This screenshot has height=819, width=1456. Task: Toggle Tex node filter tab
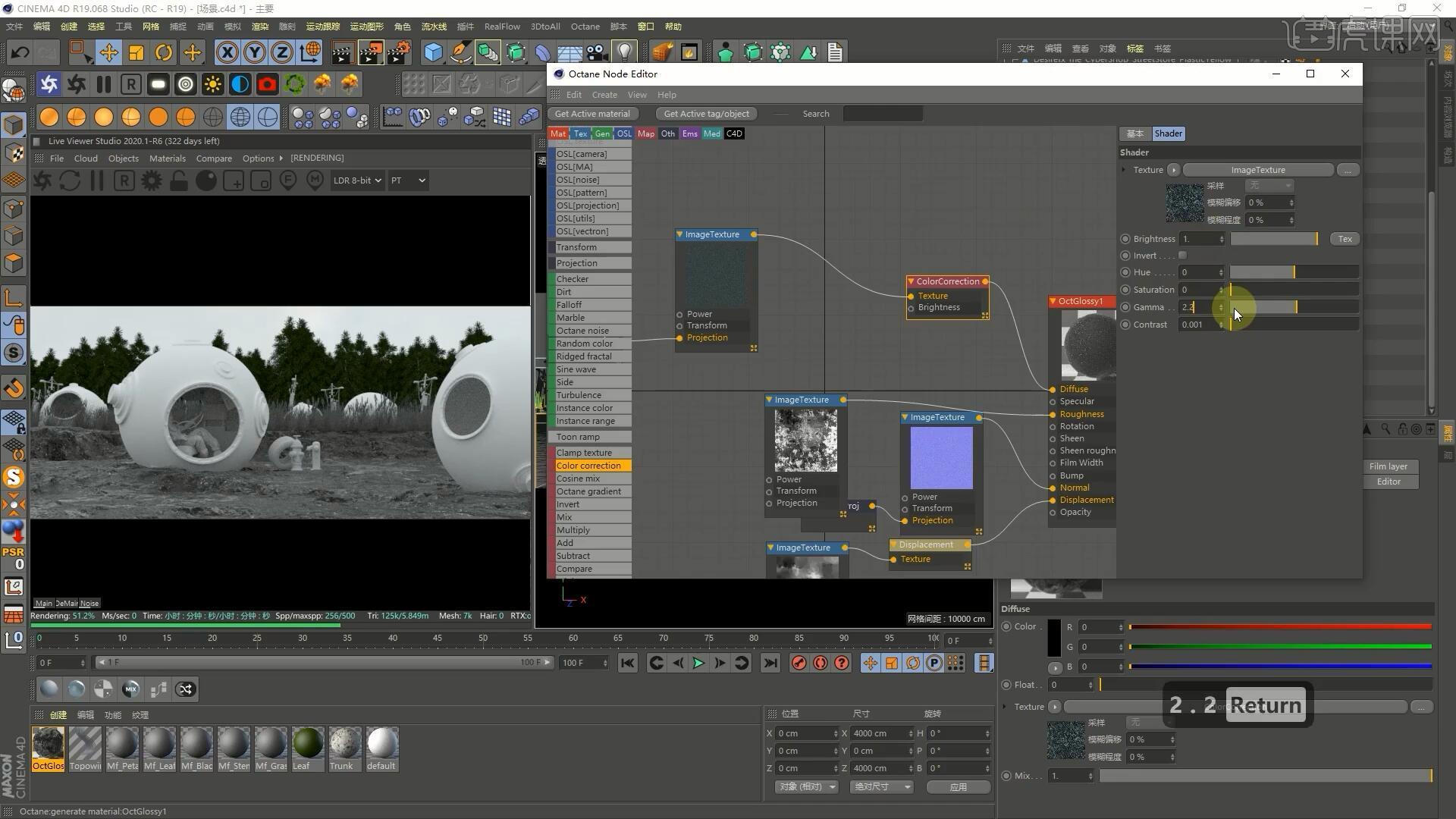(580, 133)
